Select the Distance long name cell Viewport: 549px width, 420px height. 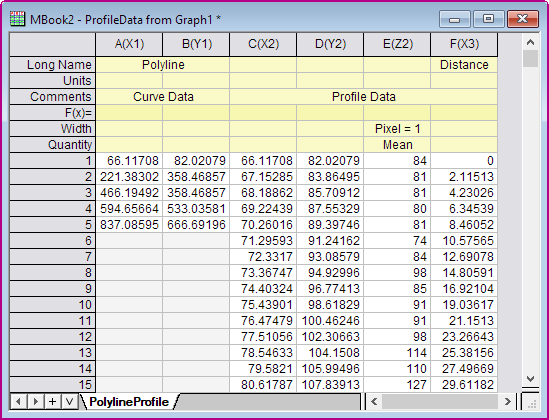(x=464, y=65)
